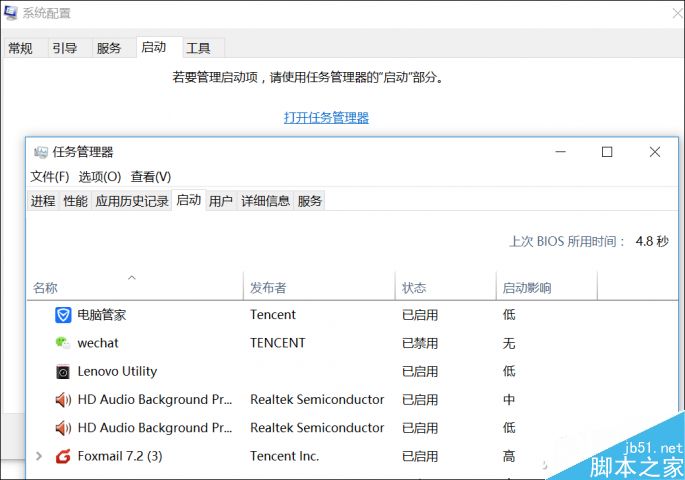
Task: Switch to the 用户 tab
Action: [x=221, y=201]
